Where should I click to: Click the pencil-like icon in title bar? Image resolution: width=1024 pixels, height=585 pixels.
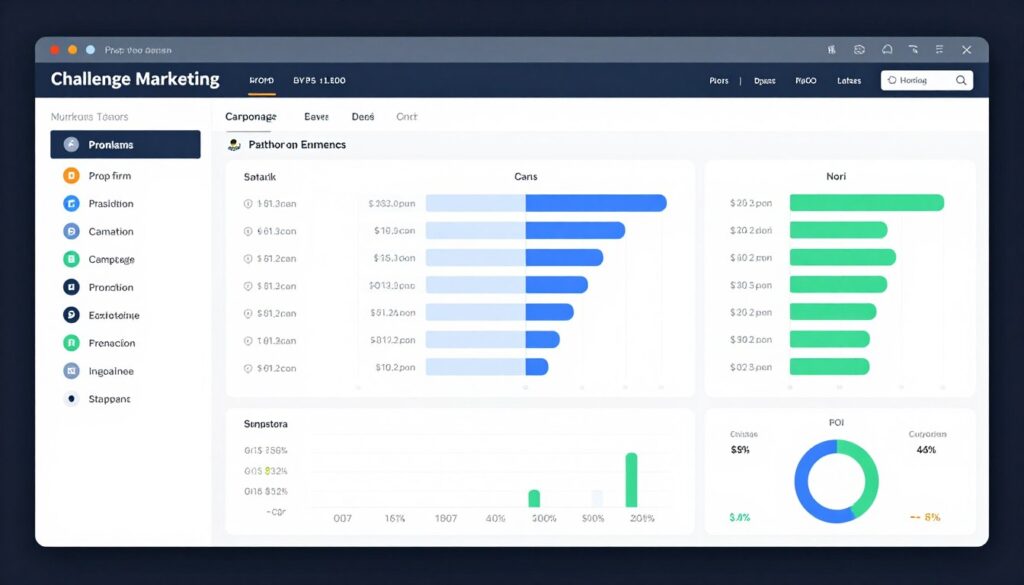tap(913, 50)
